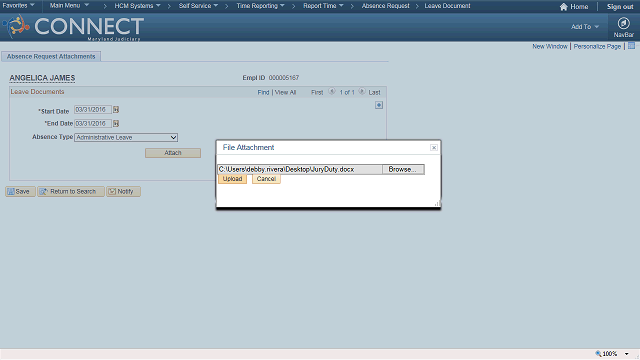
Task: Go to Absence Request breadcrumb
Action: pyautogui.click(x=385, y=6)
